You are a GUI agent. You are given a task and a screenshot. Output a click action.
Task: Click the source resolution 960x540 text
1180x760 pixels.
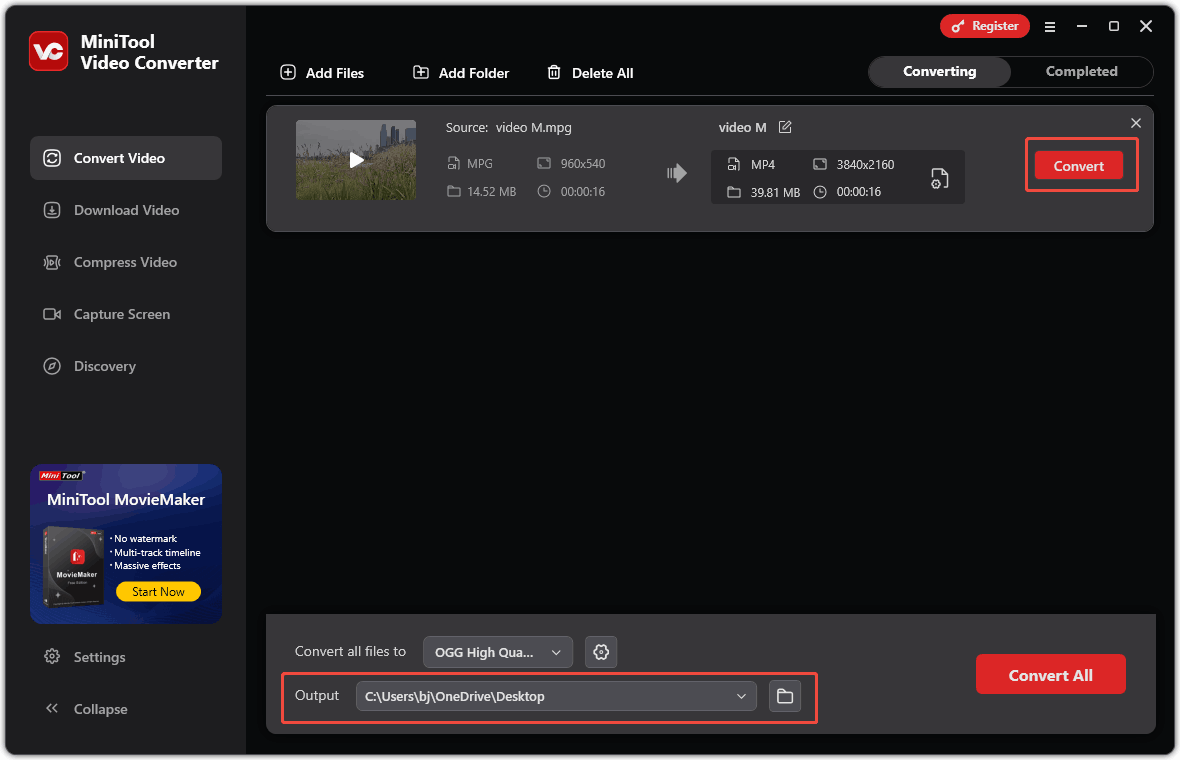click(x=582, y=163)
